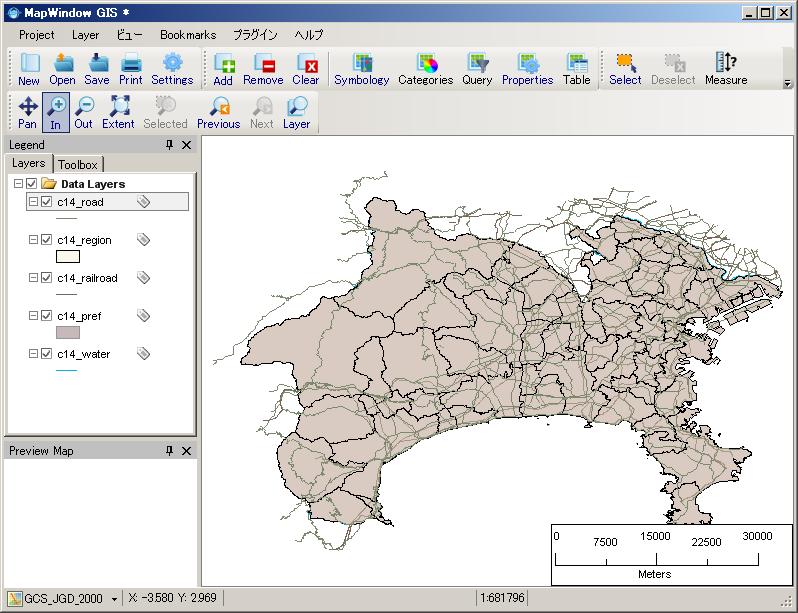Image resolution: width=798 pixels, height=613 pixels.
Task: Collapse the c14_region layer legend
Action: (x=33, y=240)
